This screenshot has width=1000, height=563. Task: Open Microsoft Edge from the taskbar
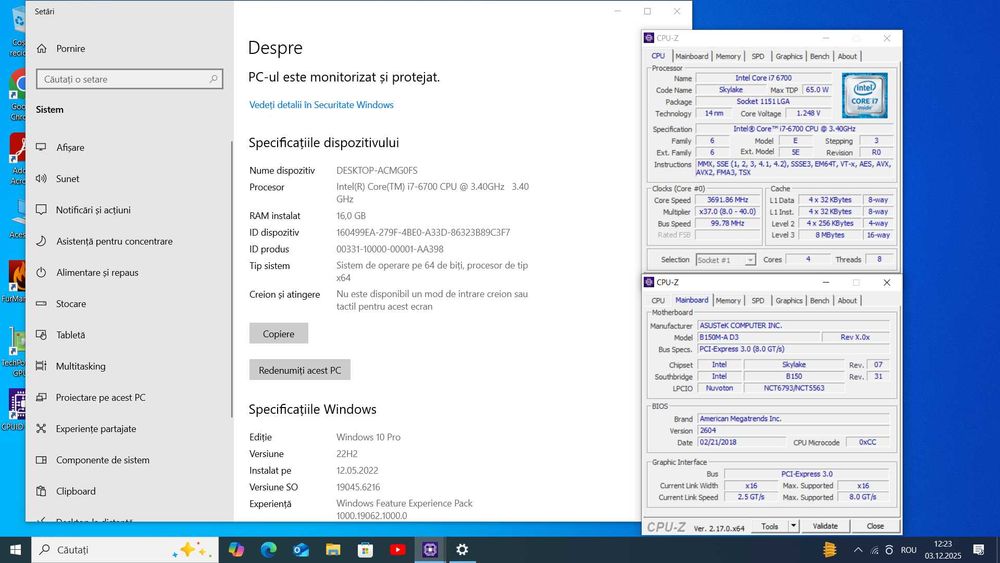click(x=268, y=550)
